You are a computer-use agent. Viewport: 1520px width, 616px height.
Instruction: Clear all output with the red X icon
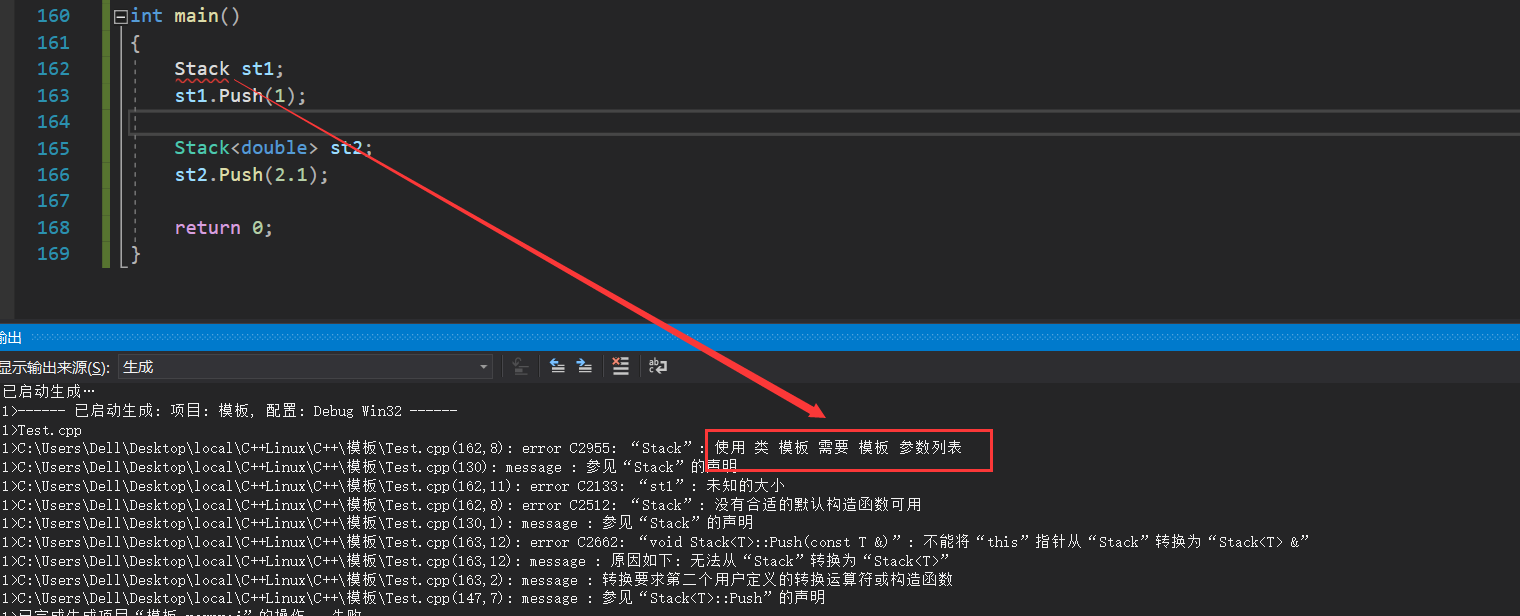[621, 367]
